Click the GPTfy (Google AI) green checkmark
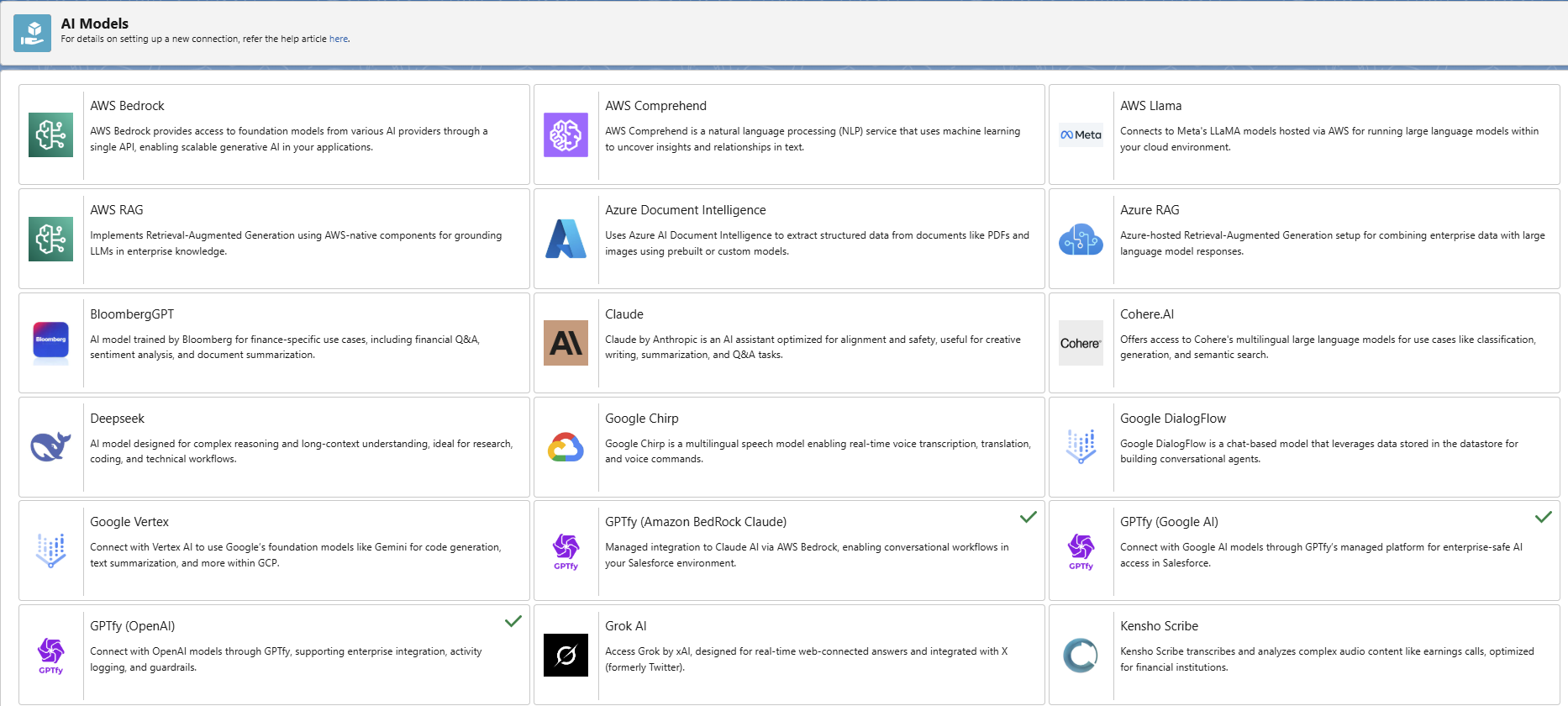The width and height of the screenshot is (1568, 706). pos(1543,517)
